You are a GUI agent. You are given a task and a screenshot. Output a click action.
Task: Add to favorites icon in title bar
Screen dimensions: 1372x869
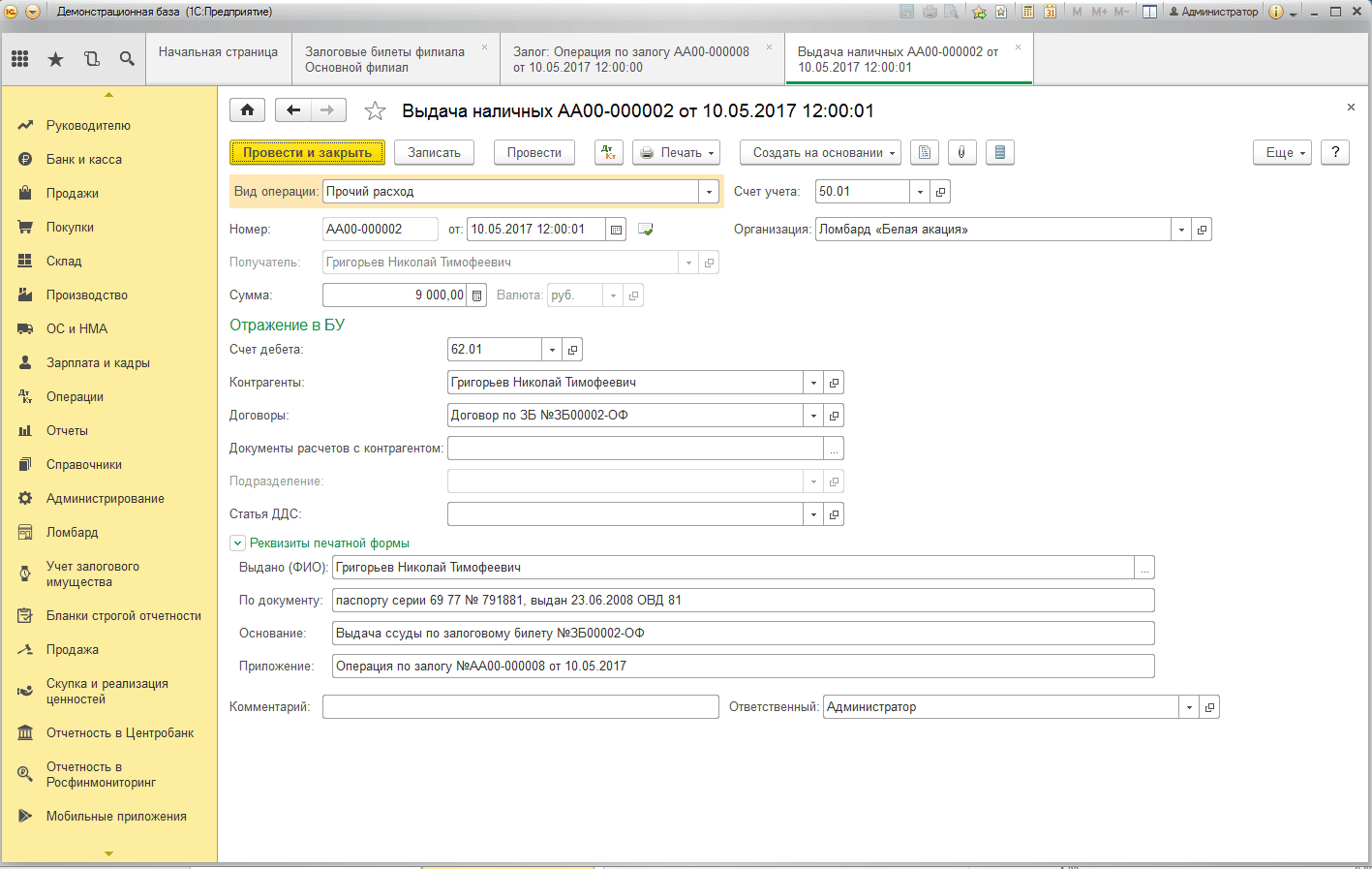pos(979,12)
